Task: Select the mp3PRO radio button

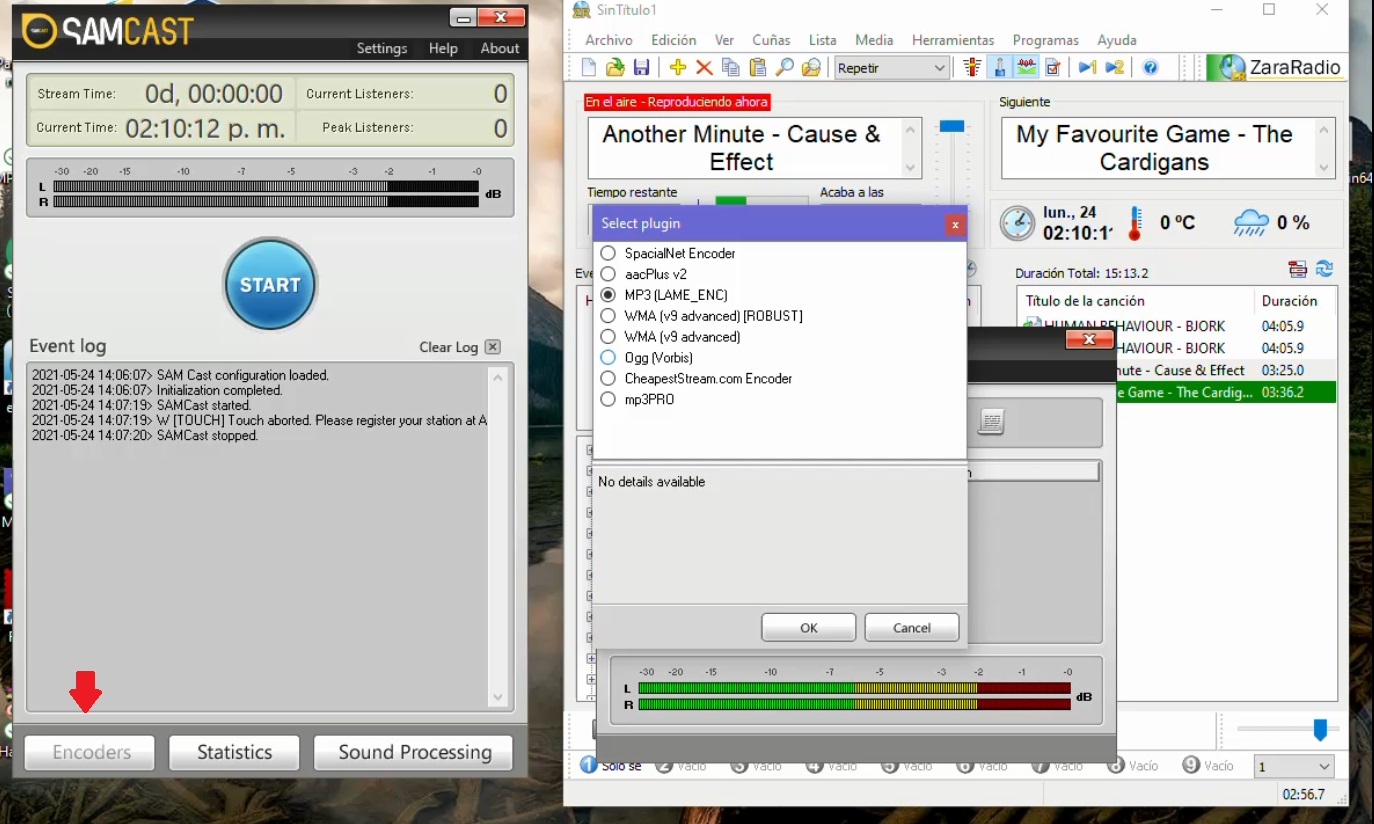Action: coord(608,399)
